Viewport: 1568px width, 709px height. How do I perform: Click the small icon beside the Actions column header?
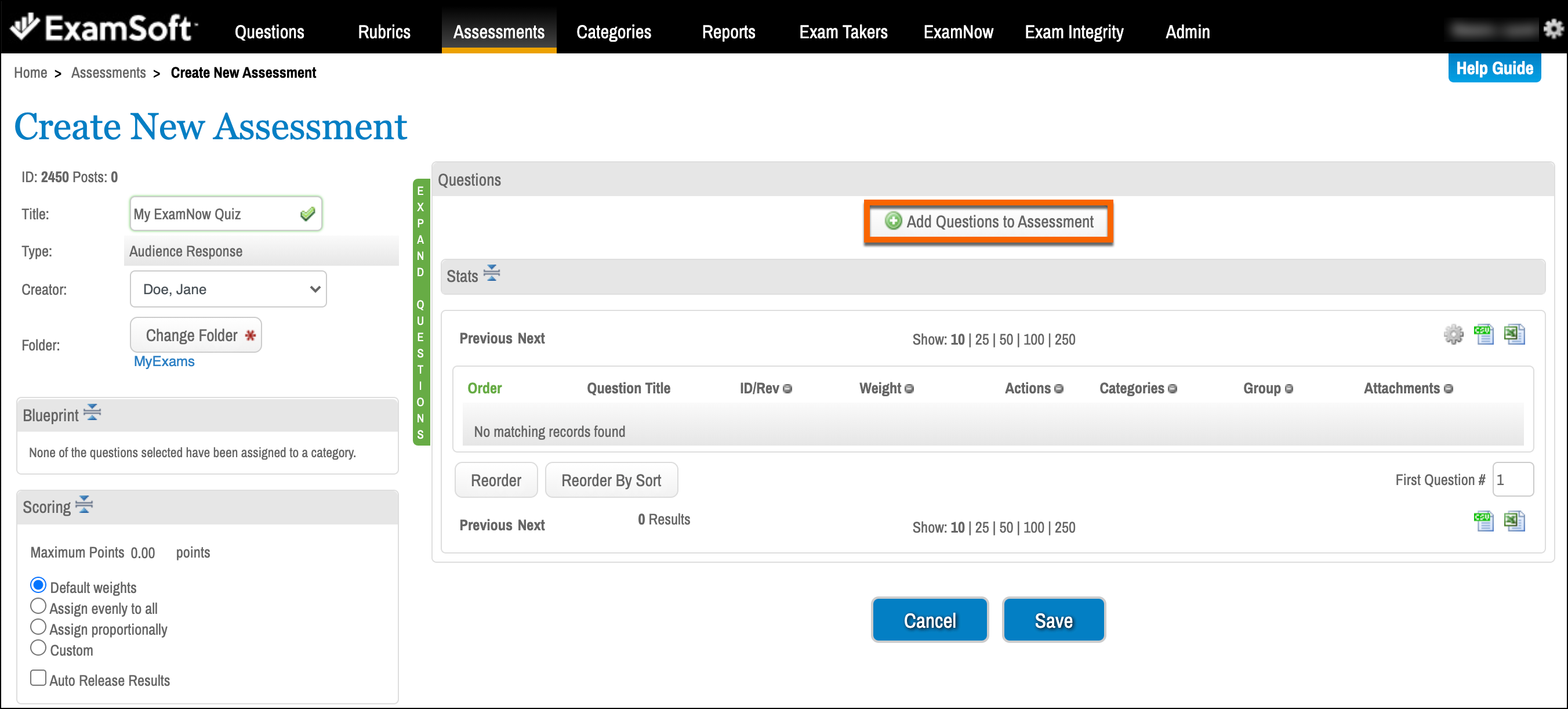tap(1058, 389)
